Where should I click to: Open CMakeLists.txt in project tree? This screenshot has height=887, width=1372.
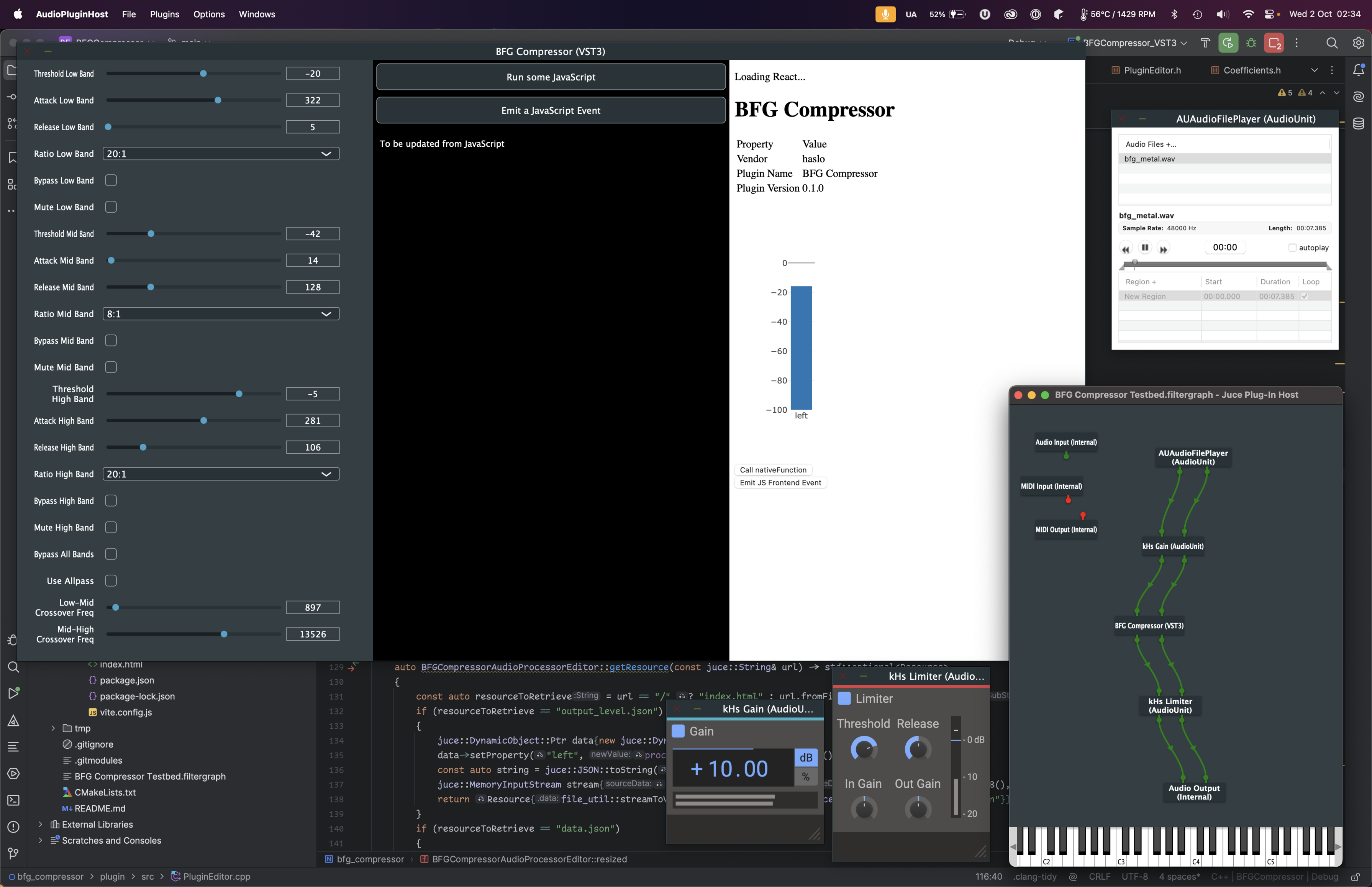(105, 792)
